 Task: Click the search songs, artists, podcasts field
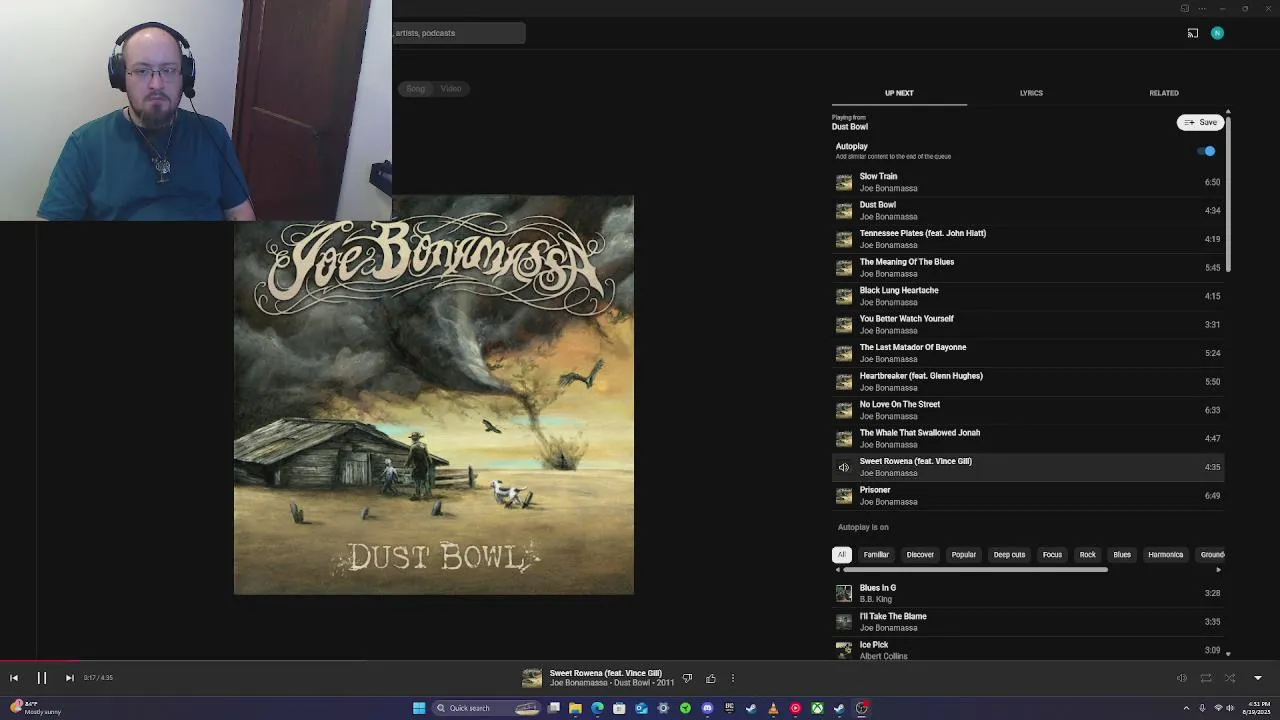tap(459, 33)
